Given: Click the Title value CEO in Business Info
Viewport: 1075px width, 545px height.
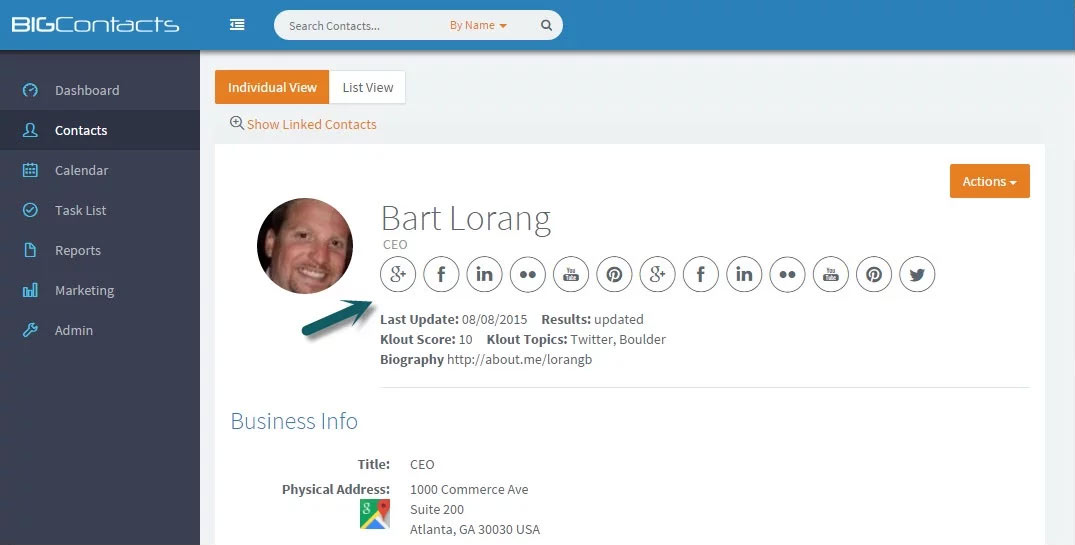Looking at the screenshot, I should (x=422, y=464).
